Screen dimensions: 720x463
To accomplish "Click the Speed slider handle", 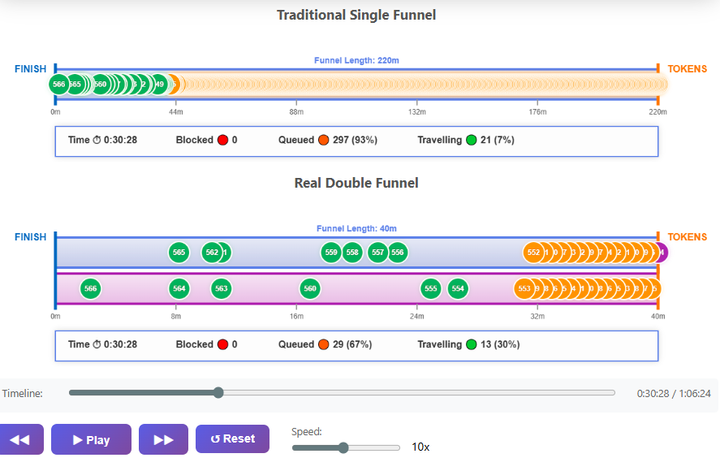I will (343, 447).
